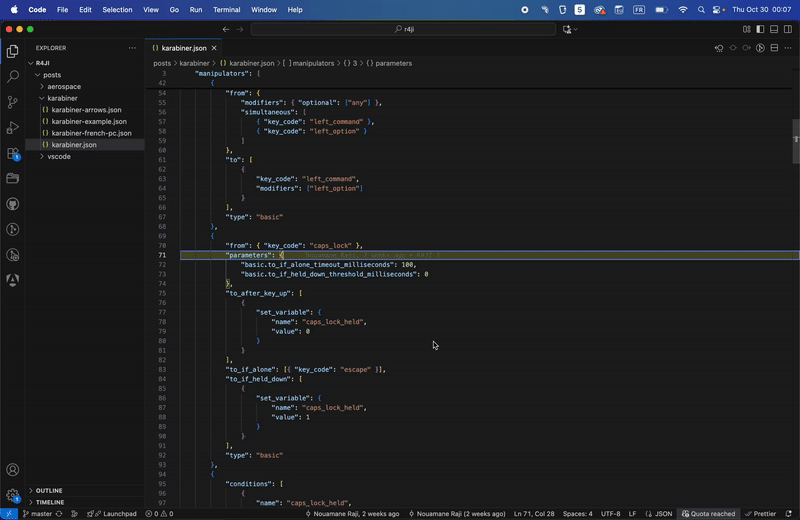Open the GitHub view in activity bar

click(x=13, y=204)
